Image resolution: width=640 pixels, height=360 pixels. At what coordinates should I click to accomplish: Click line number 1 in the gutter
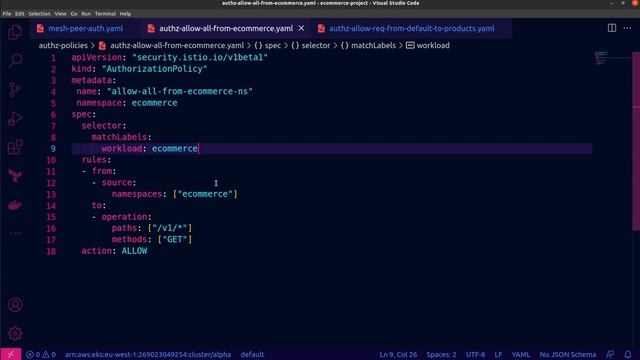coord(53,58)
